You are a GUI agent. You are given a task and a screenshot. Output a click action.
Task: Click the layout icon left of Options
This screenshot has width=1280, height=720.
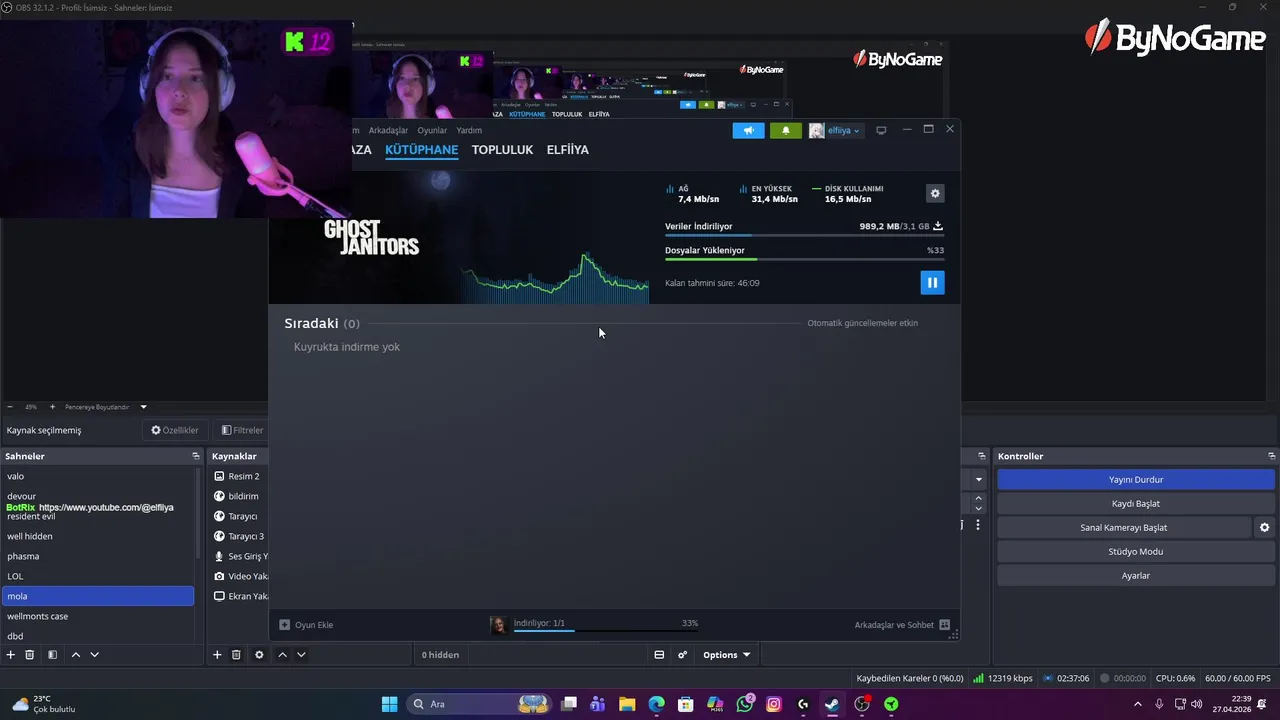659,655
